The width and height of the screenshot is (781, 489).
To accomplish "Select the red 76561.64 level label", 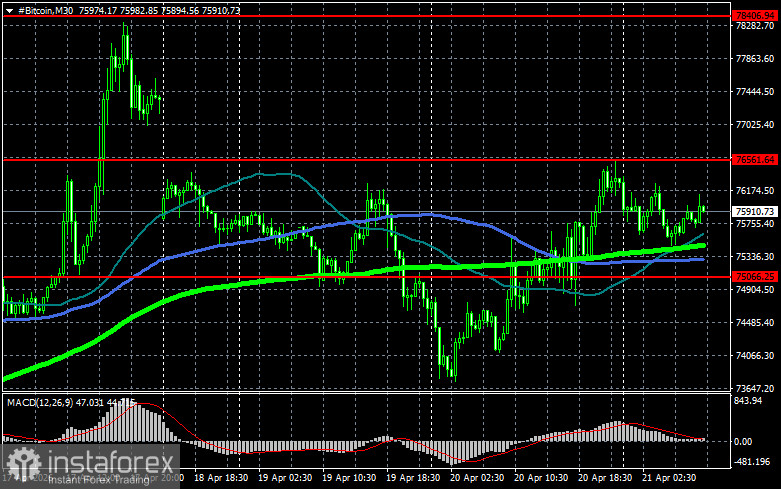I will tap(755, 160).
